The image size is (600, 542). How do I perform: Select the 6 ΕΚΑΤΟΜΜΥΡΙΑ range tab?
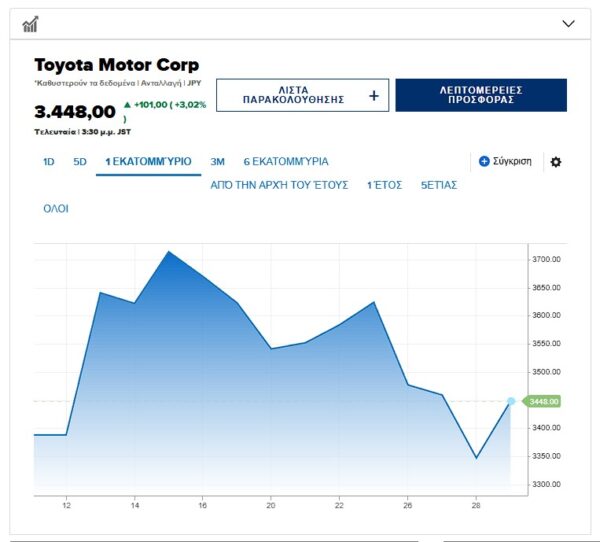(285, 161)
